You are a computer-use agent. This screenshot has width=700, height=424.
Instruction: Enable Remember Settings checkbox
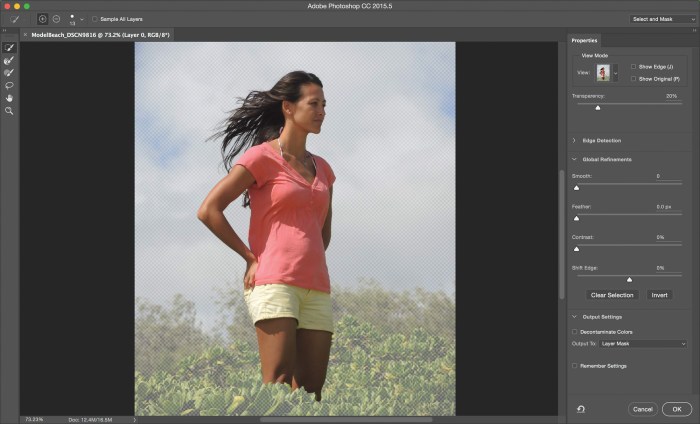tap(575, 366)
